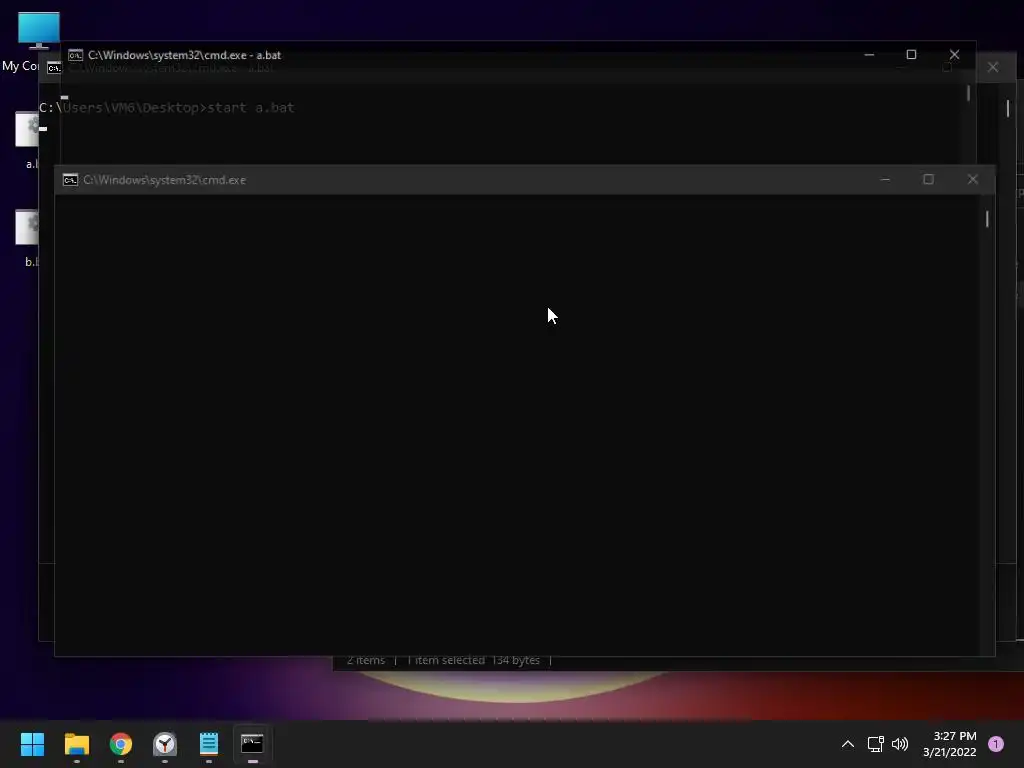Image resolution: width=1024 pixels, height=768 pixels.
Task: Click the front cmd.exe title bar text
Action: (x=165, y=180)
